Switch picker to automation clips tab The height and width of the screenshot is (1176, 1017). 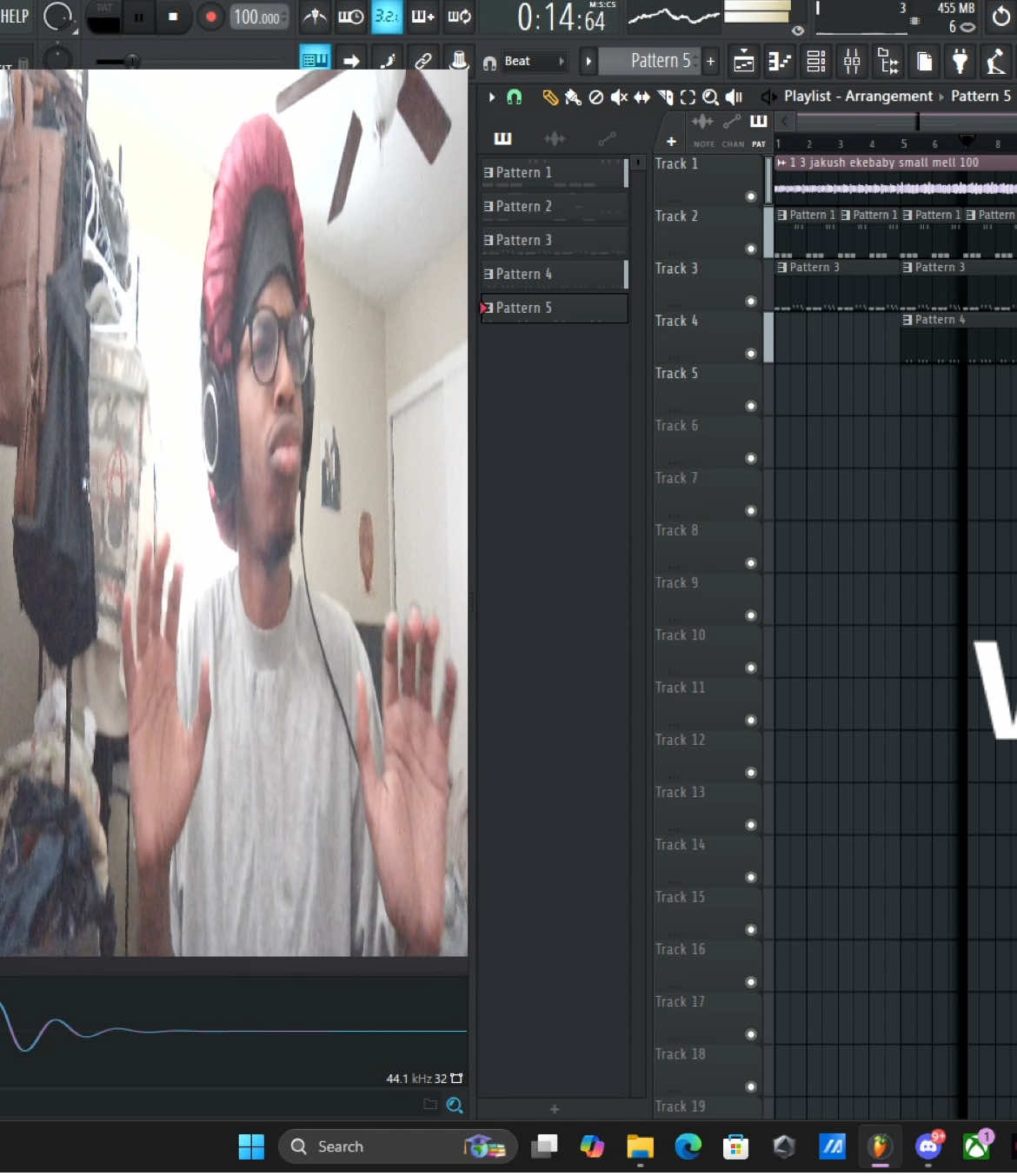click(607, 138)
